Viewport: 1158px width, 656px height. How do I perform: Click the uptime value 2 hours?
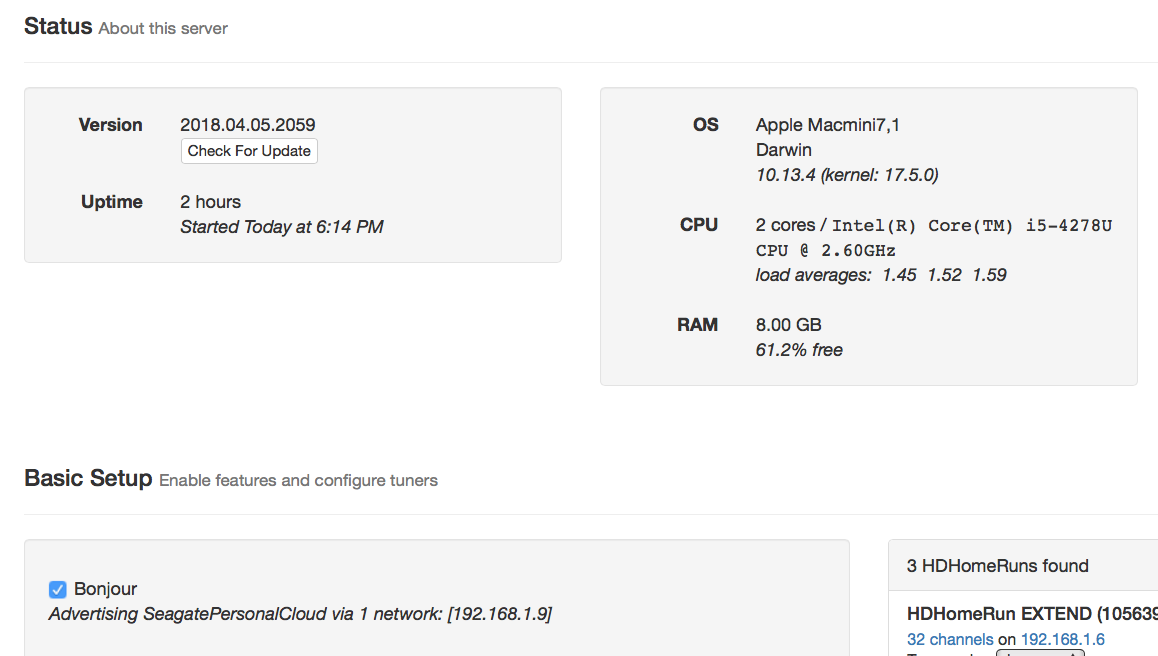[210, 202]
